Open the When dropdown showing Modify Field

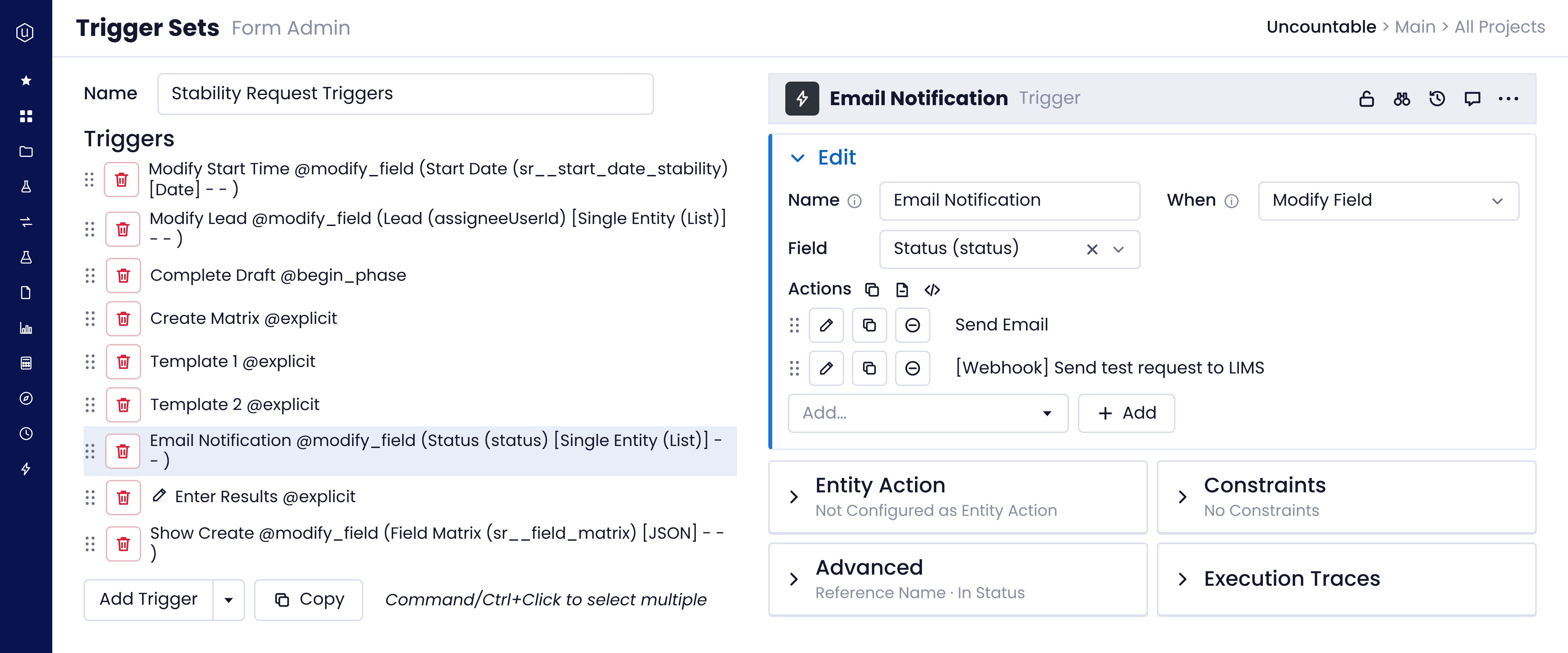(1388, 201)
